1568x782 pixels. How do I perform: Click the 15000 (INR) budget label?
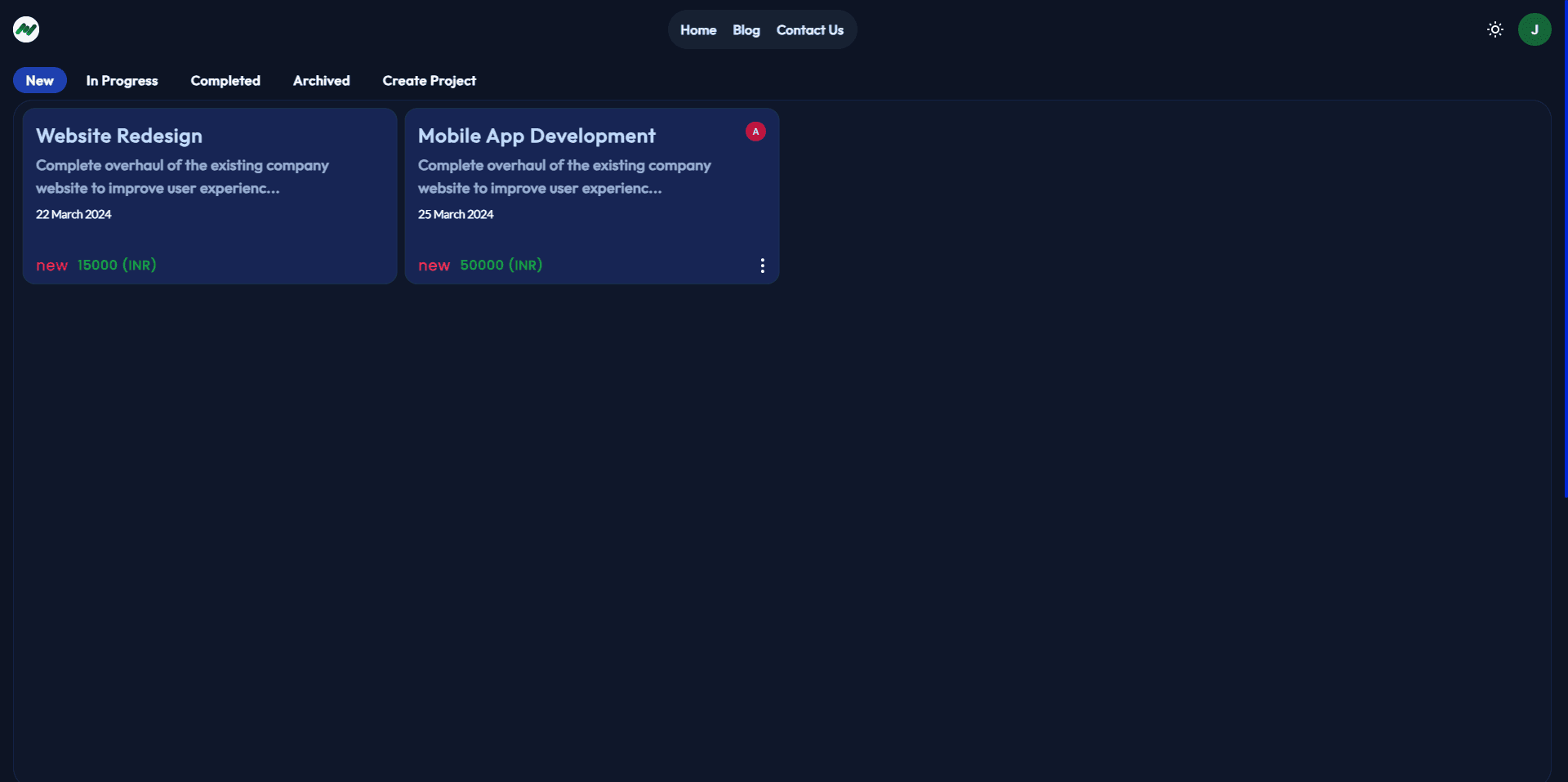coord(117,265)
